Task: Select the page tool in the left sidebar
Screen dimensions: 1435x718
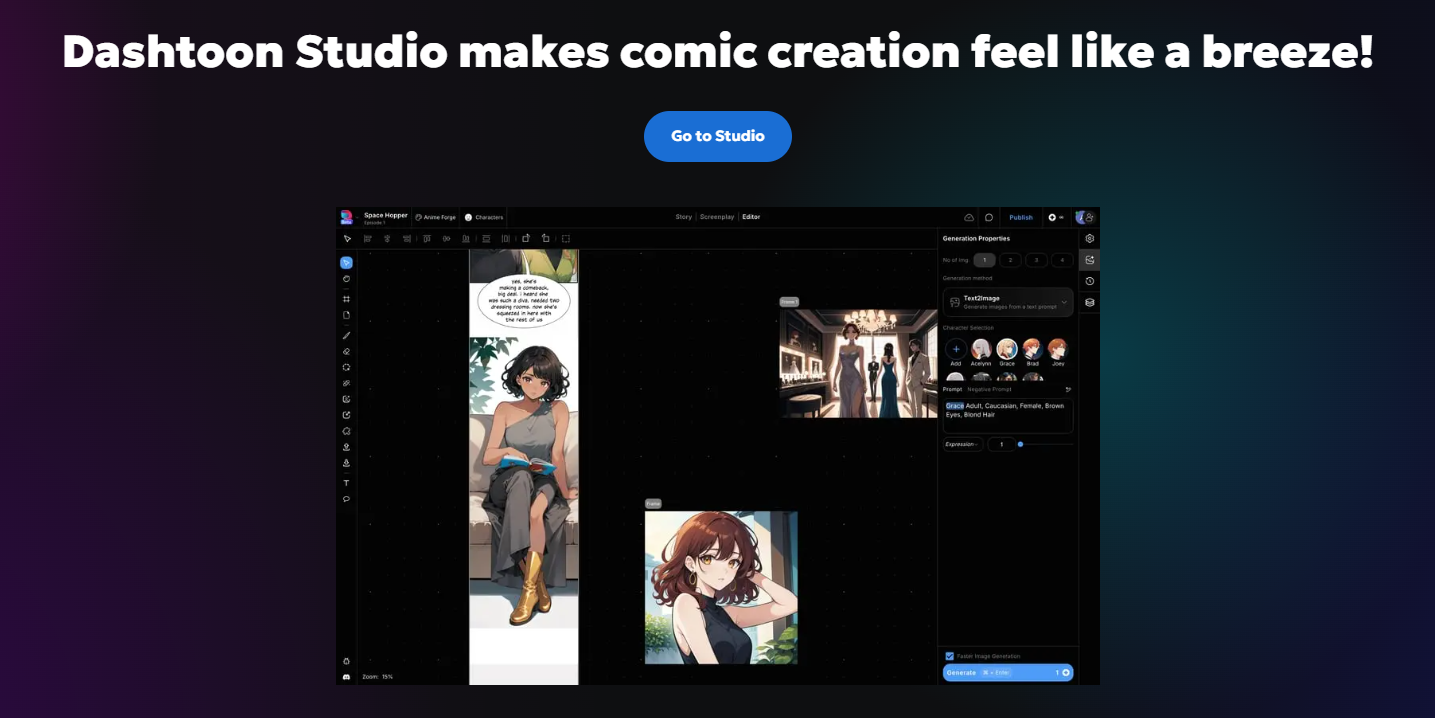Action: pos(346,315)
